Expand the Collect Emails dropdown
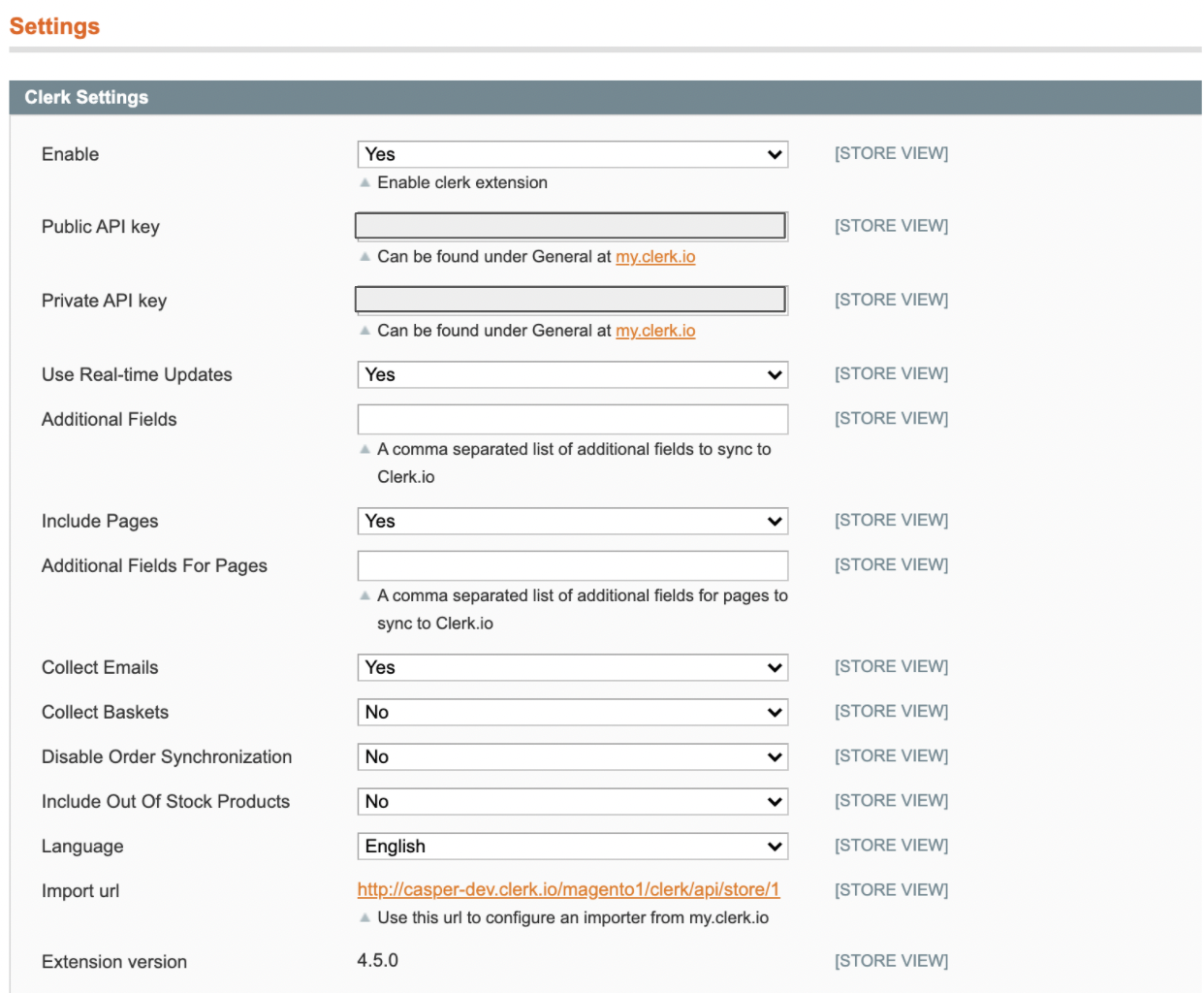Screen dimensions: 1204x993 (x=572, y=667)
